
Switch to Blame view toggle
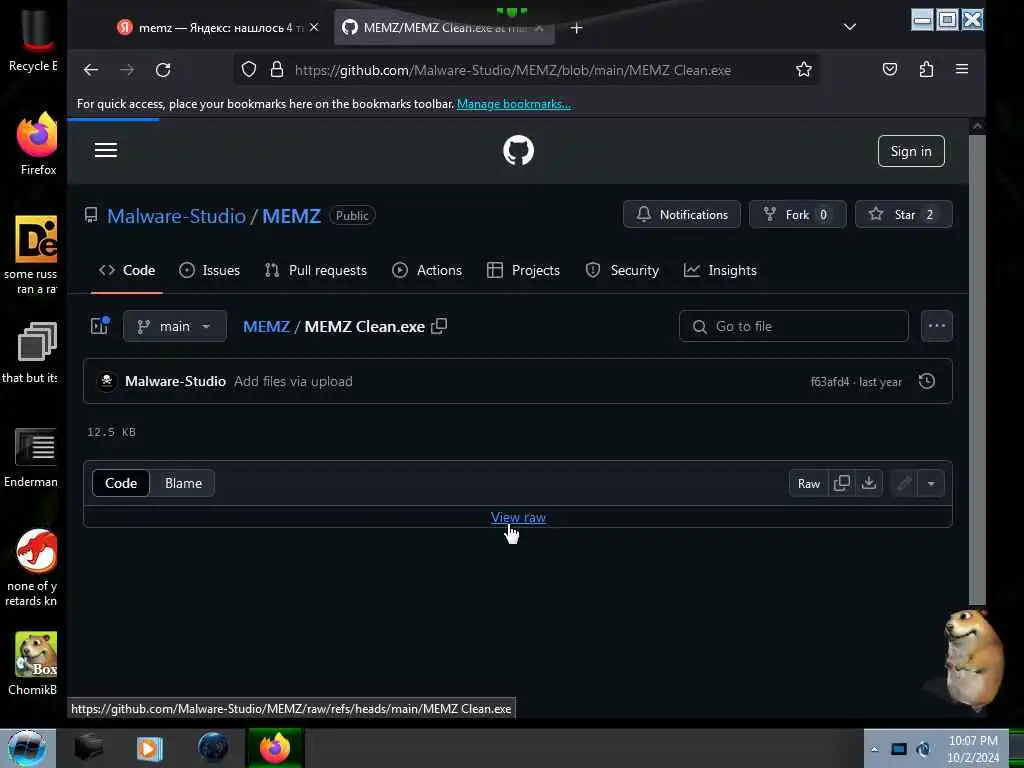pyautogui.click(x=184, y=483)
